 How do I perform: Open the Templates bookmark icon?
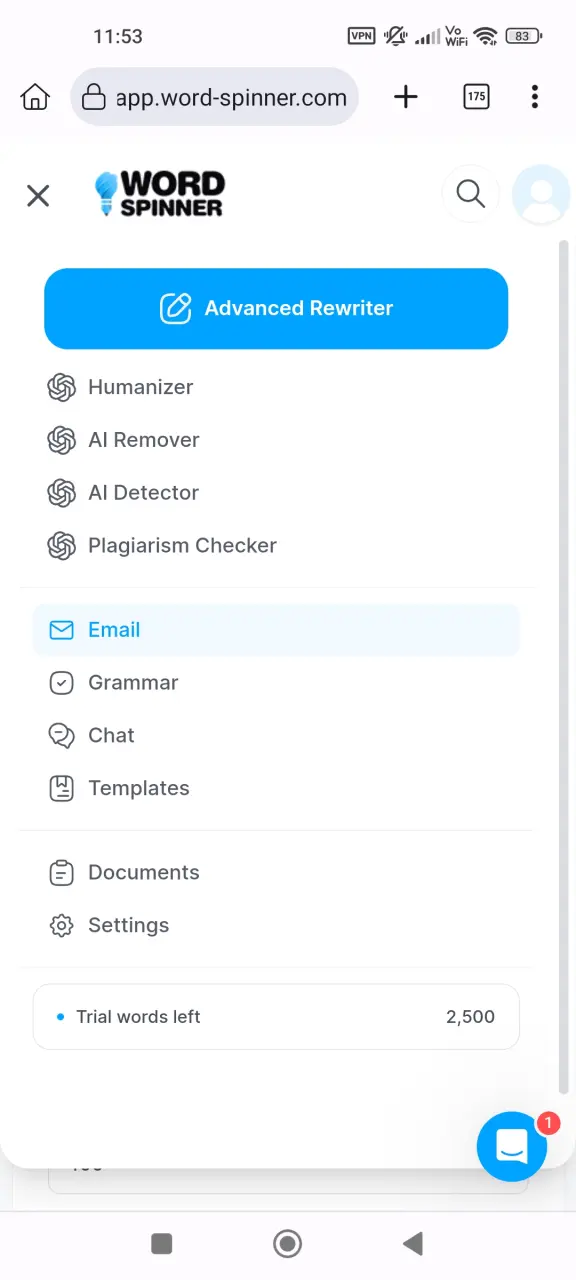[x=62, y=789]
